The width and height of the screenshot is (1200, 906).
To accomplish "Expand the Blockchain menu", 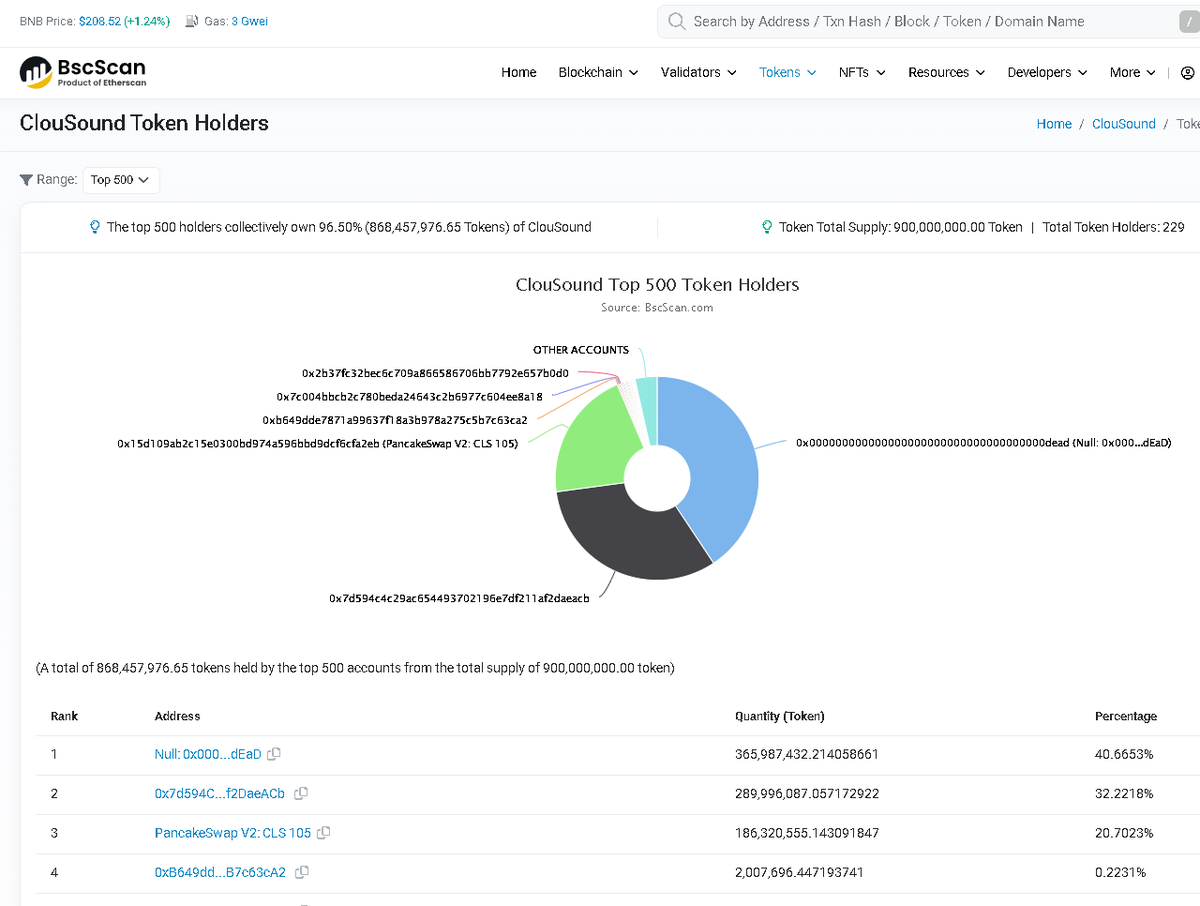I will [x=598, y=73].
